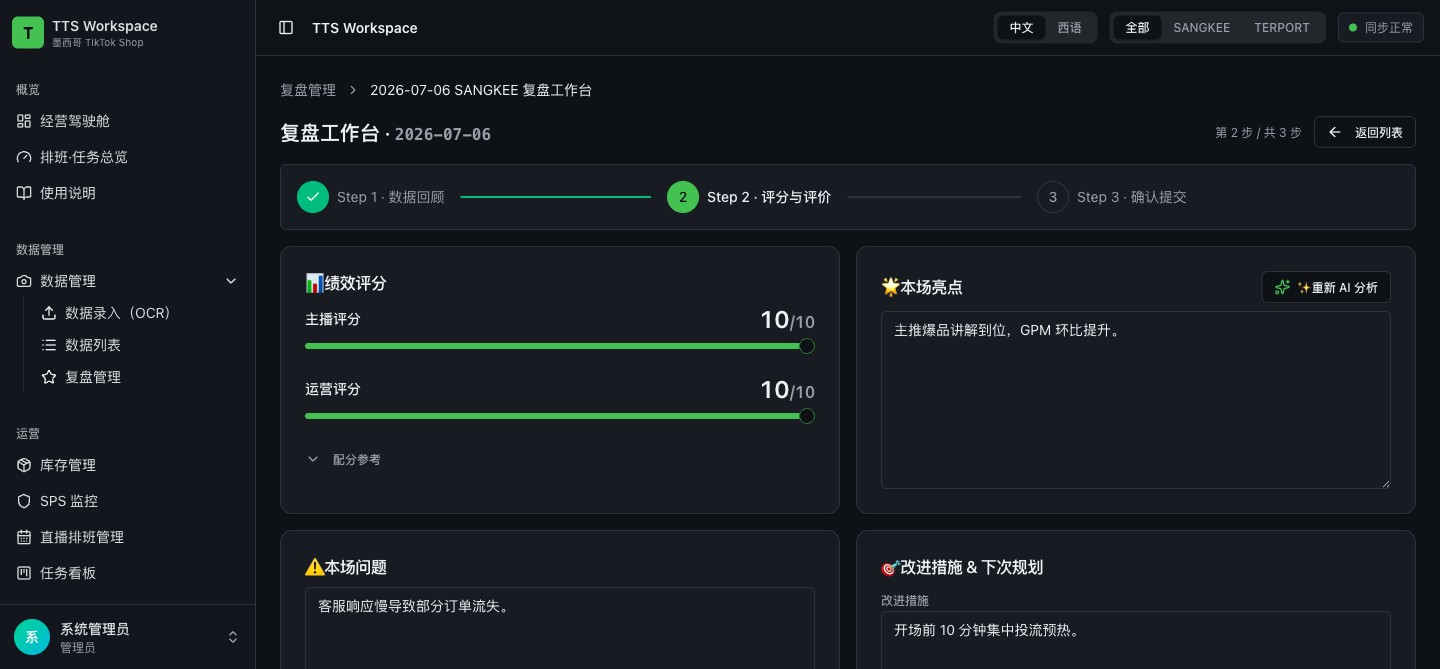1440x669 pixels.
Task: Open 经营驾驶舱 dashboard icon
Action: [24, 121]
